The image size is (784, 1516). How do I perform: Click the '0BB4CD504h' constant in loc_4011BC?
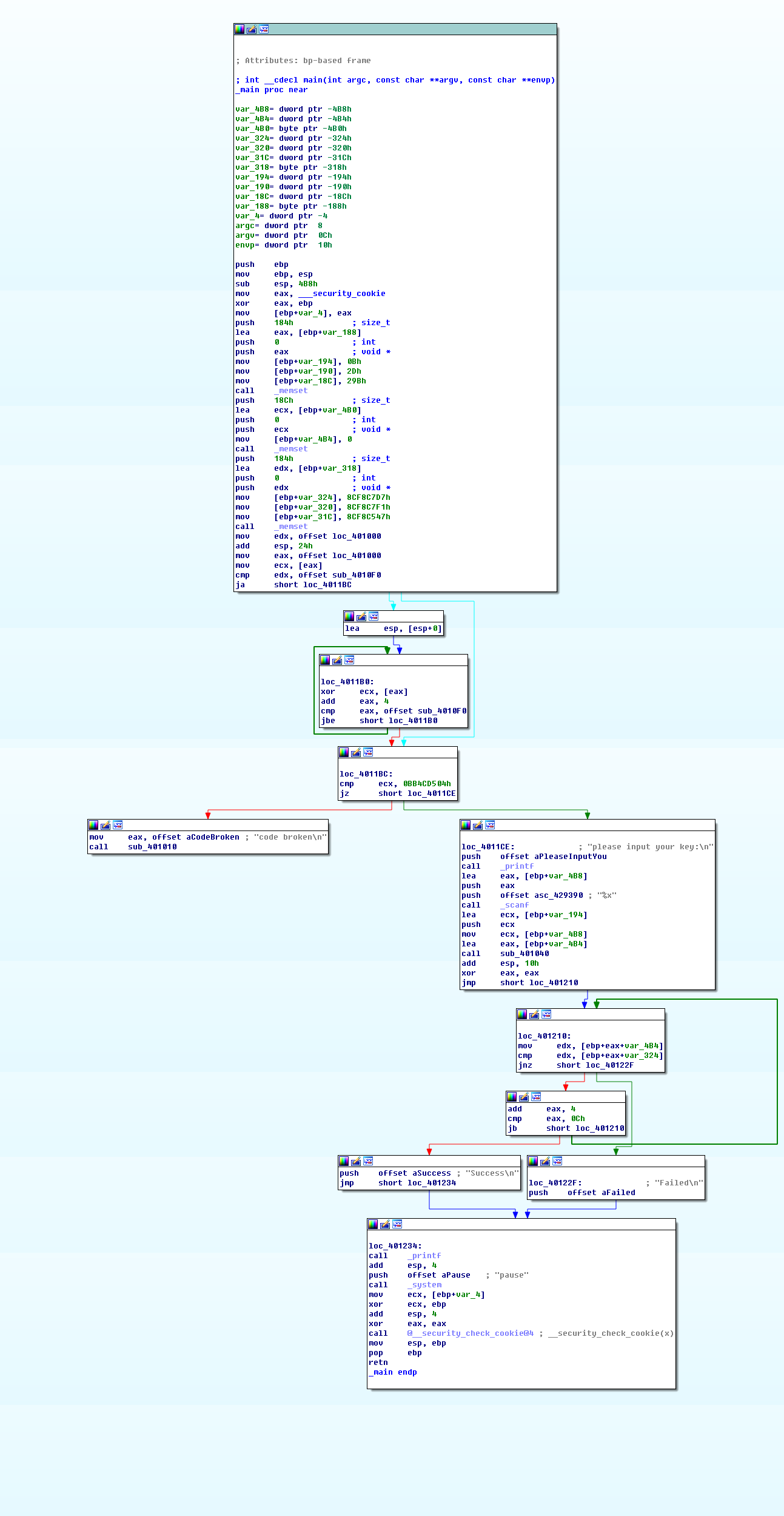427,784
